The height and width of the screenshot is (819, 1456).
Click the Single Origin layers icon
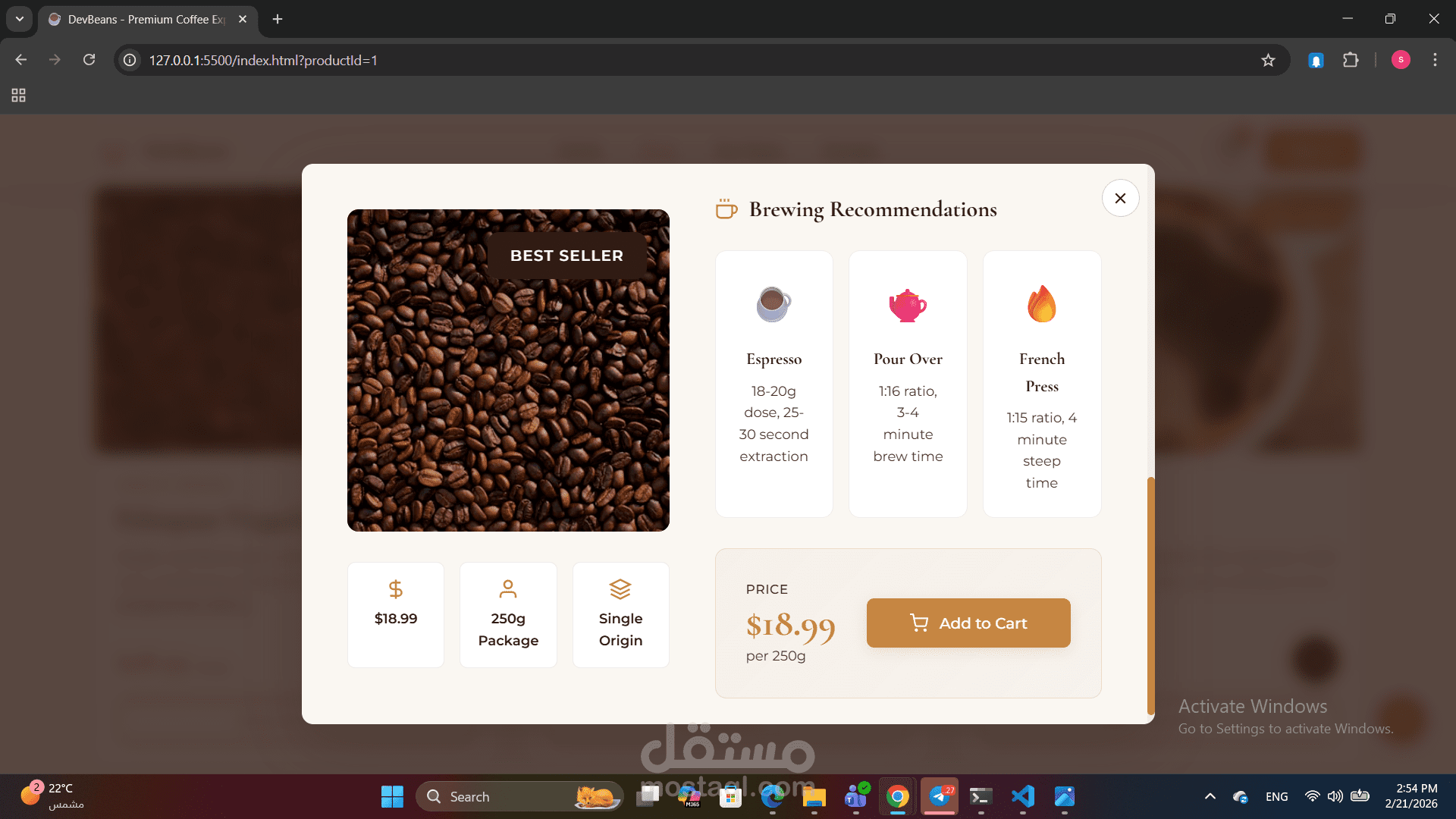[620, 589]
